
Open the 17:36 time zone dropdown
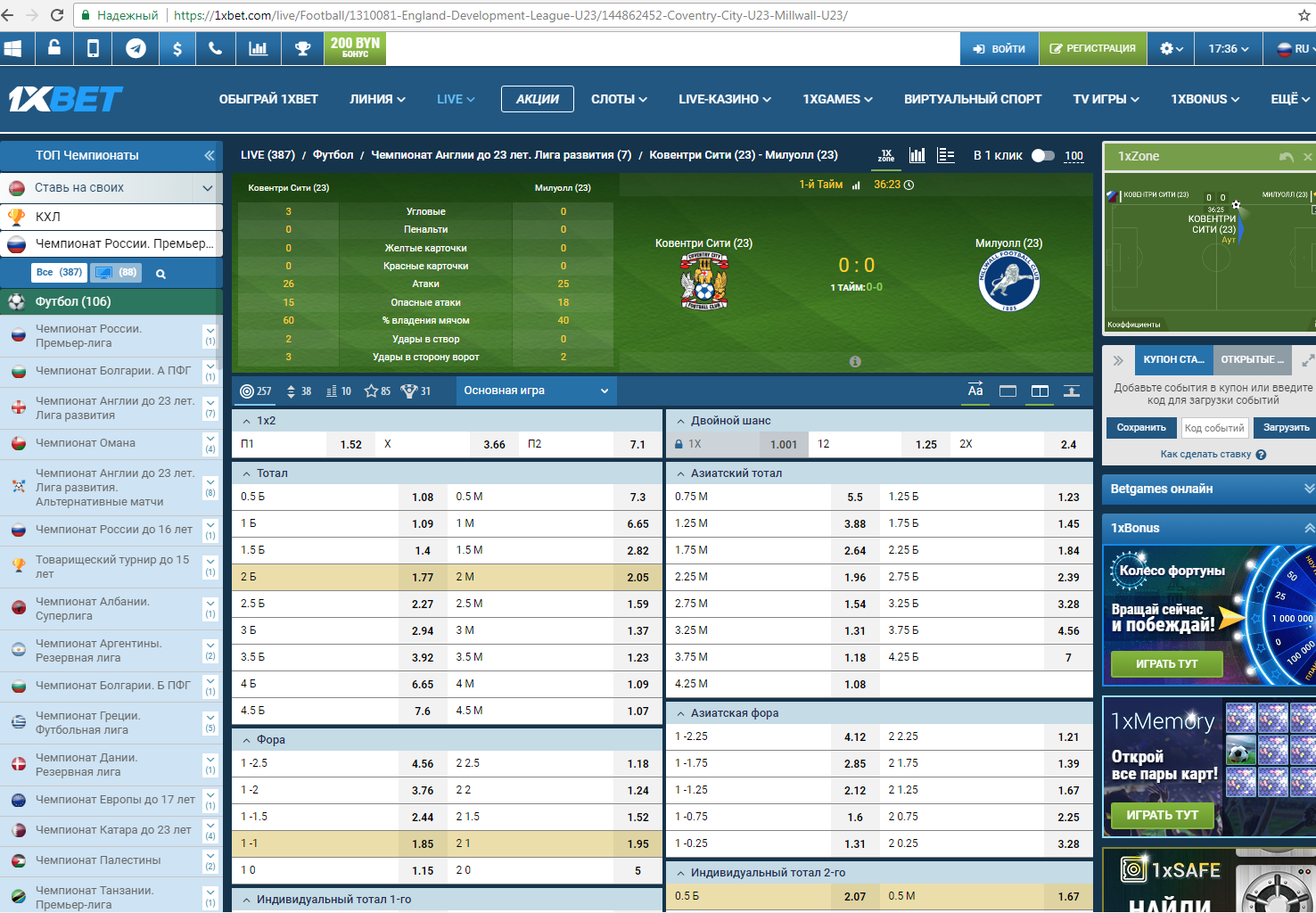point(1229,49)
